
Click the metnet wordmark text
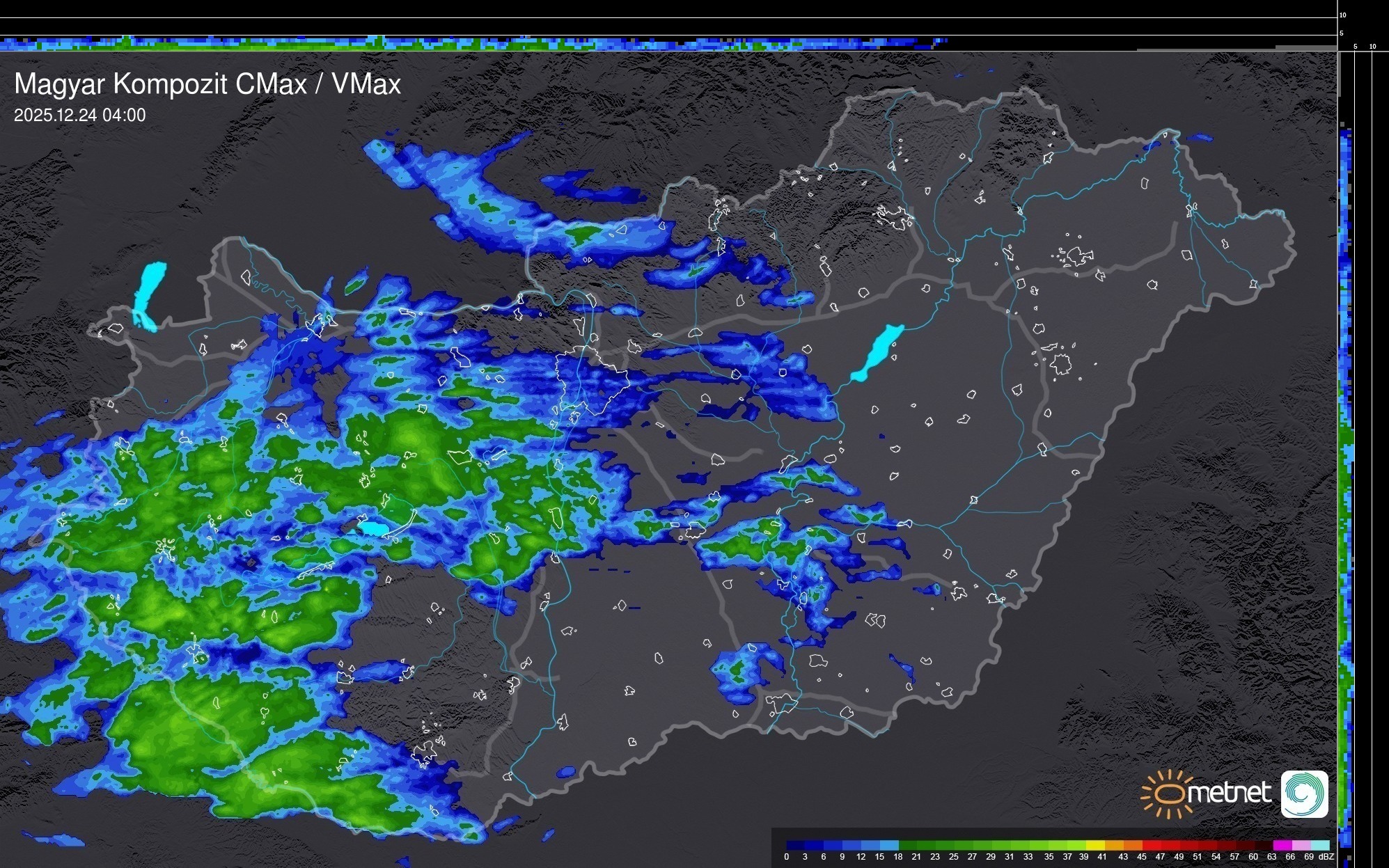click(1229, 794)
